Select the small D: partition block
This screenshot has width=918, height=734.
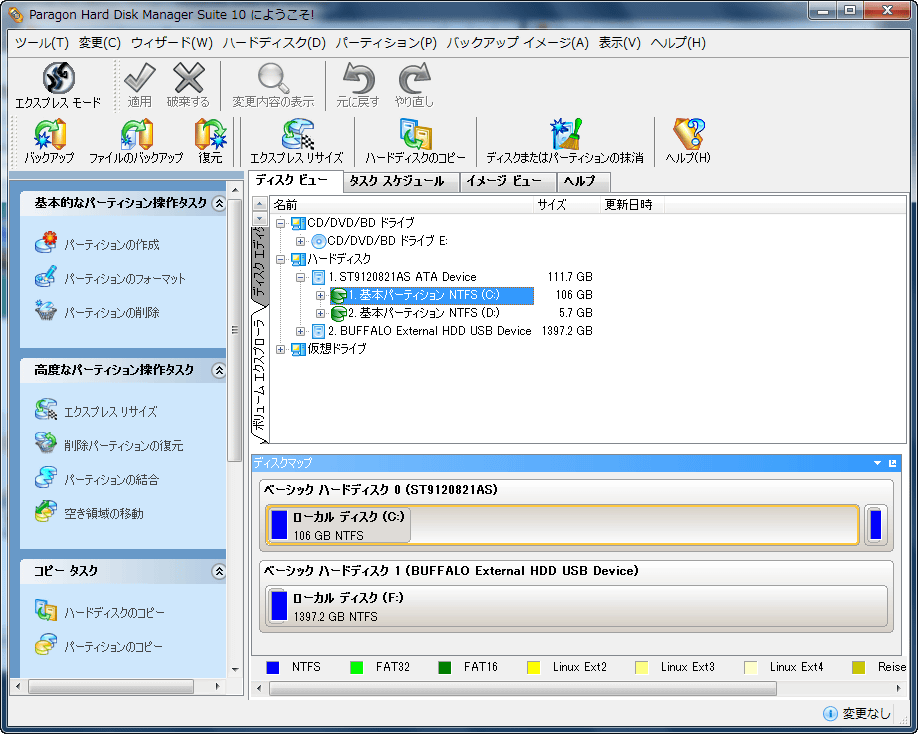tap(876, 525)
